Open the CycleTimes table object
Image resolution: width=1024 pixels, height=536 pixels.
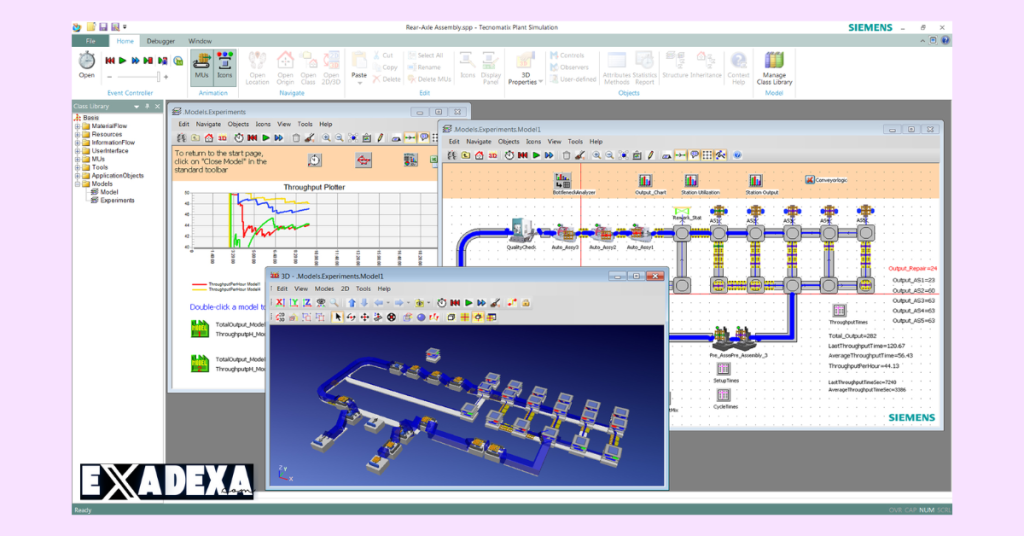point(723,395)
